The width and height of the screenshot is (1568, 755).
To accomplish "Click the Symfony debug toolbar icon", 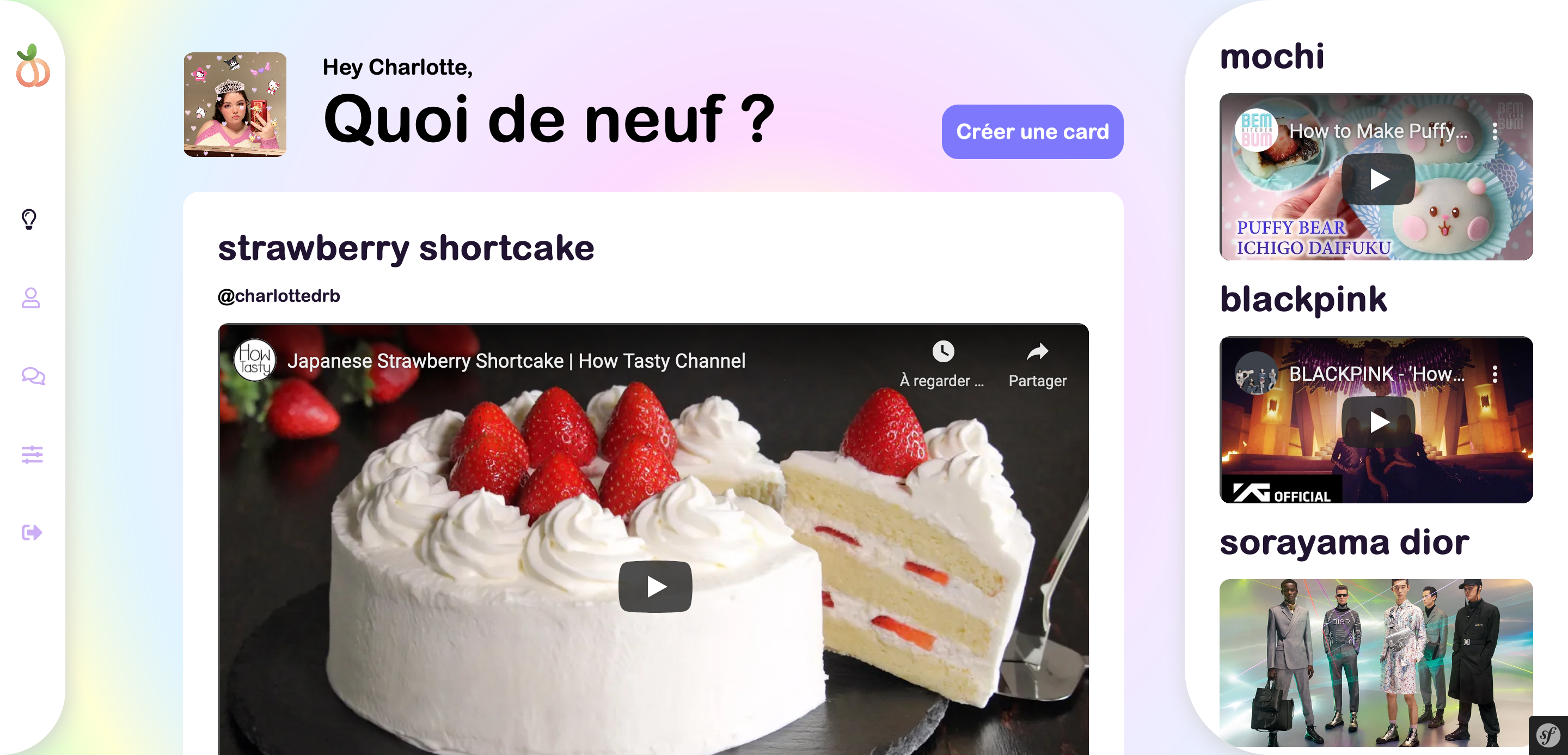I will pyautogui.click(x=1548, y=735).
